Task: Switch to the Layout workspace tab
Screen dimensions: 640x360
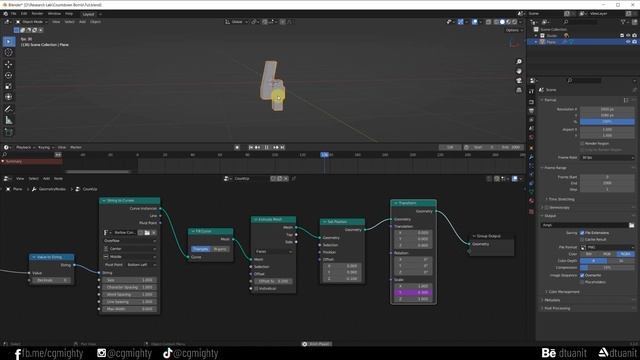Action: point(88,14)
